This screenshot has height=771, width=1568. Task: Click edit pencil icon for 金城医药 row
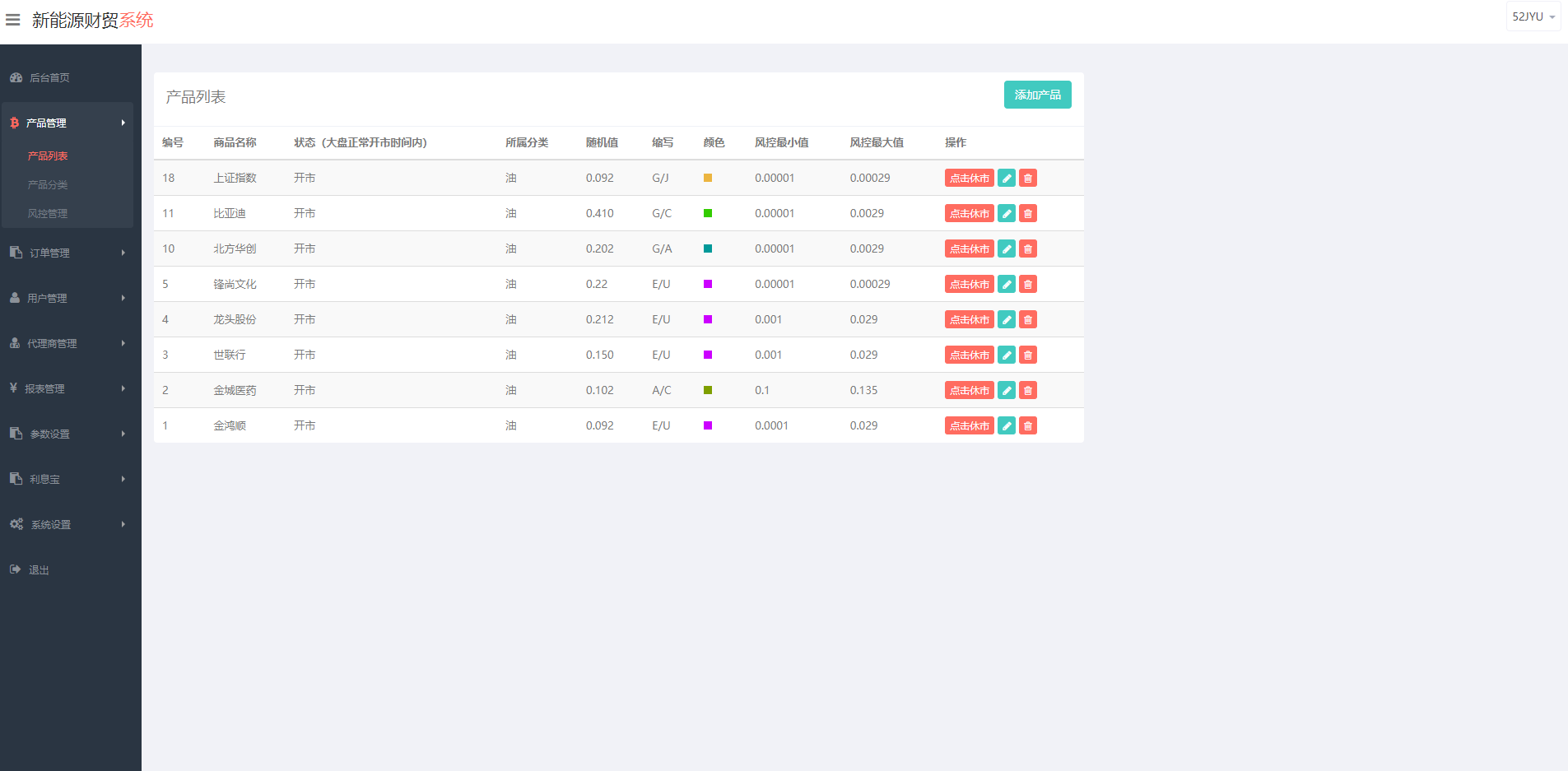coord(1006,390)
